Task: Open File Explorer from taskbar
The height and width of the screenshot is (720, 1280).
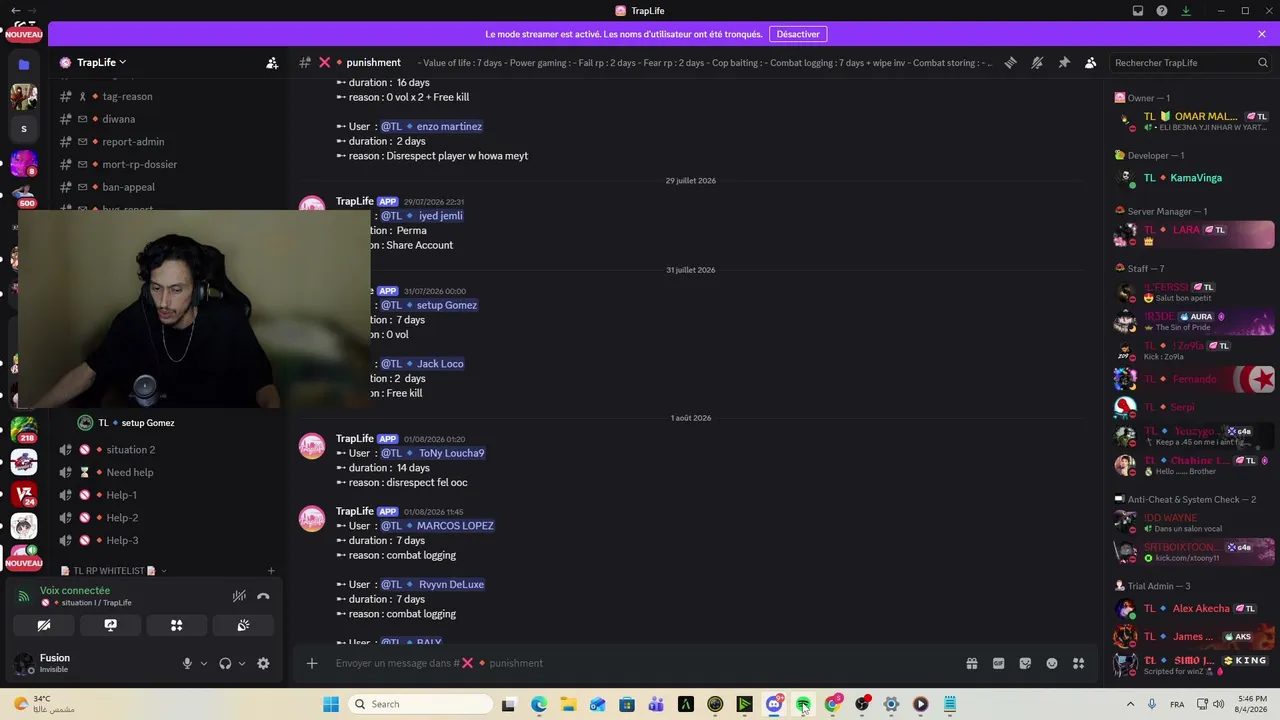Action: pos(568,704)
